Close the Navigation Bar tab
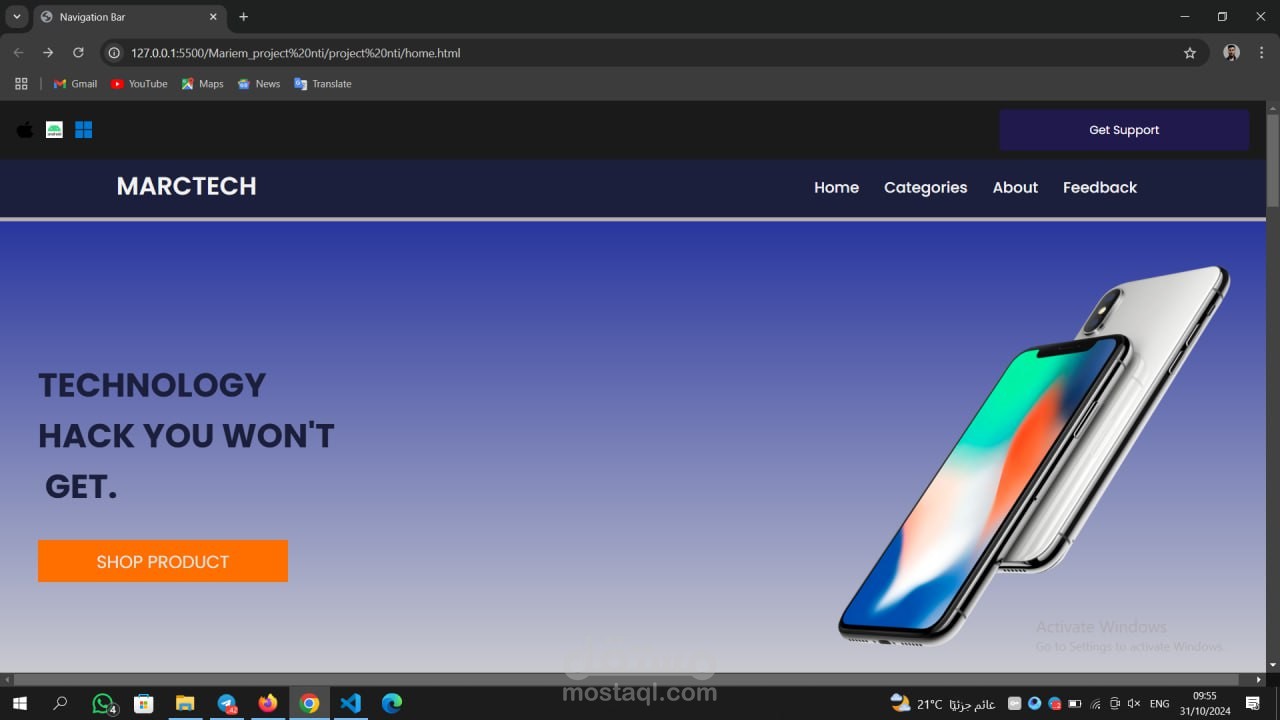Viewport: 1280px width, 720px height. 213,17
